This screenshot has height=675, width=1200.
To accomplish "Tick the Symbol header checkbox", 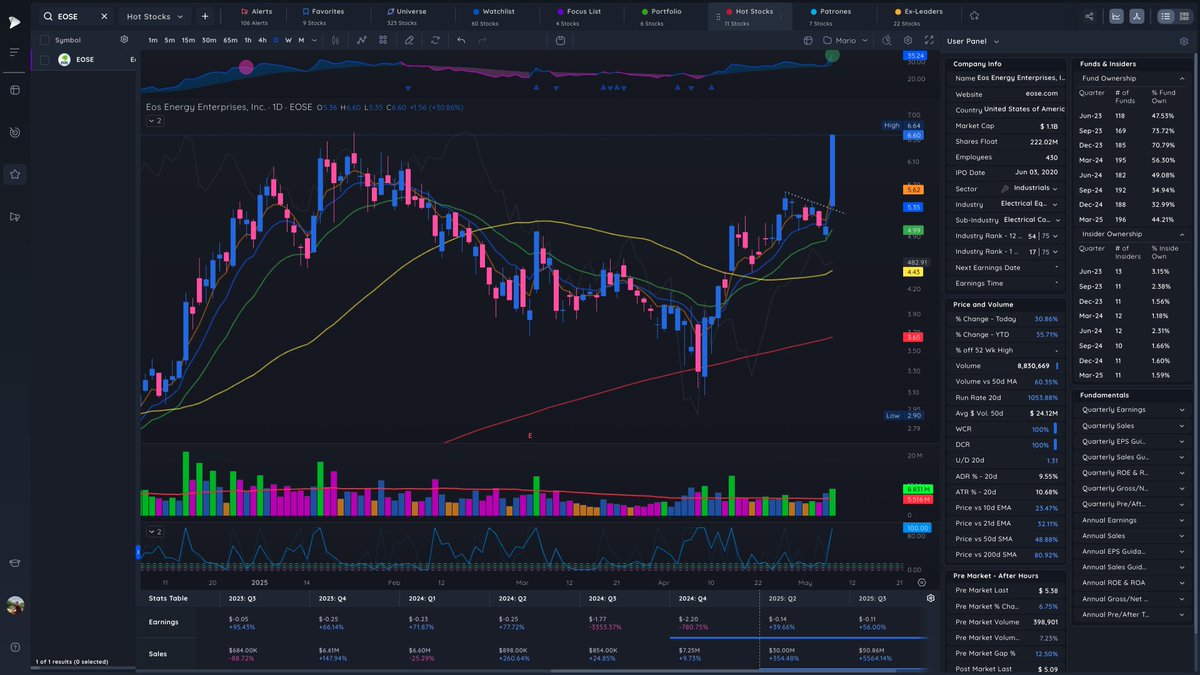I will point(44,40).
